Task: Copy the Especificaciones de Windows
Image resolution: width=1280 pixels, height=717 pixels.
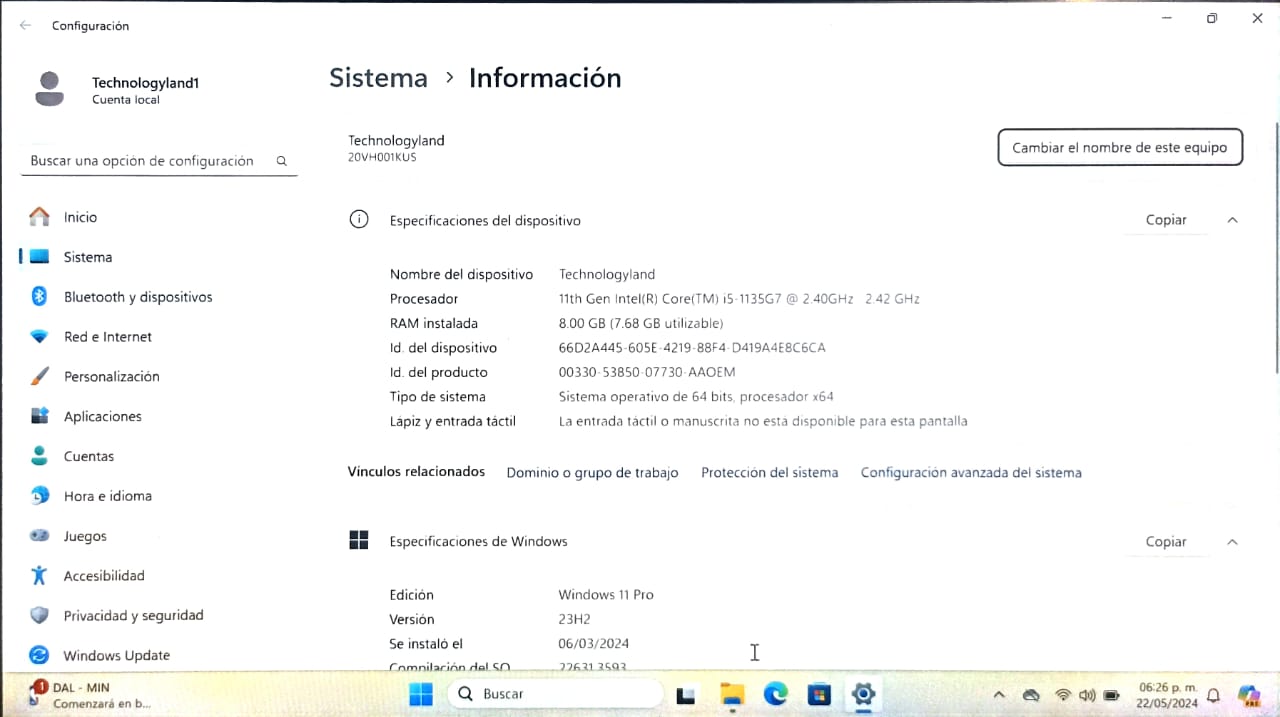Action: (1166, 542)
